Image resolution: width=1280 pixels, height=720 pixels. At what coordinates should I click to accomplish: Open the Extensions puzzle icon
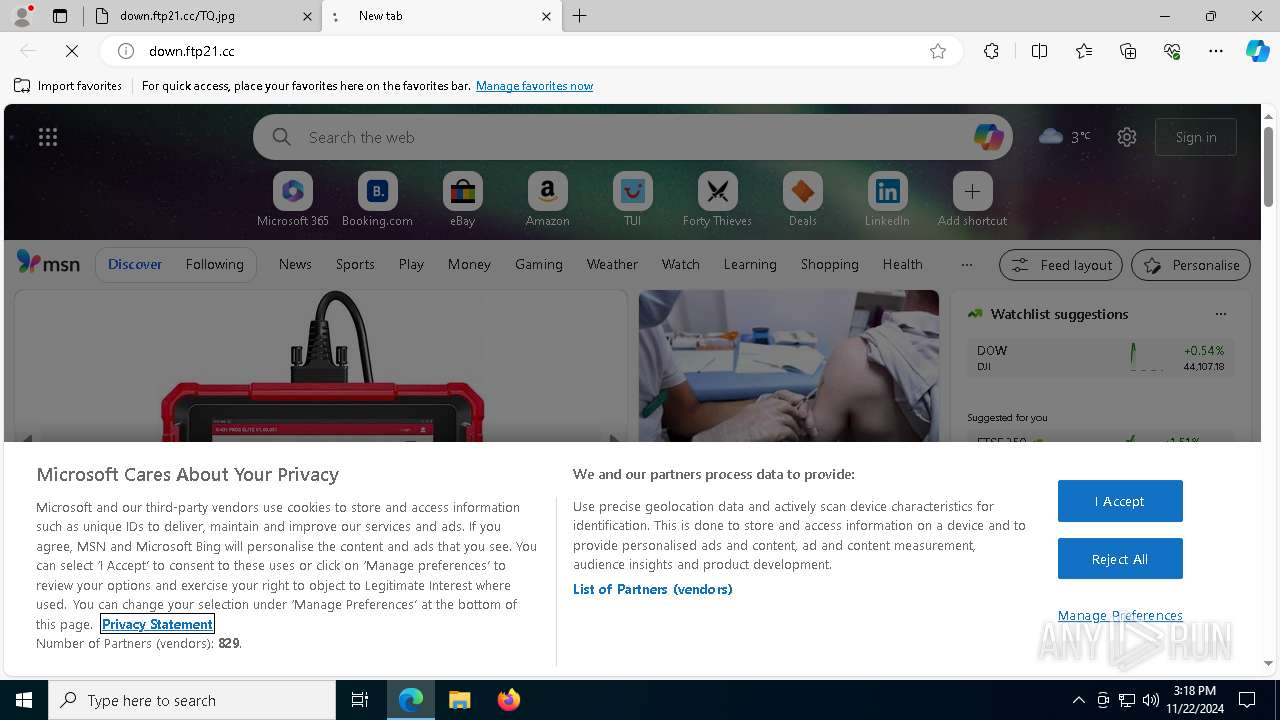(991, 51)
